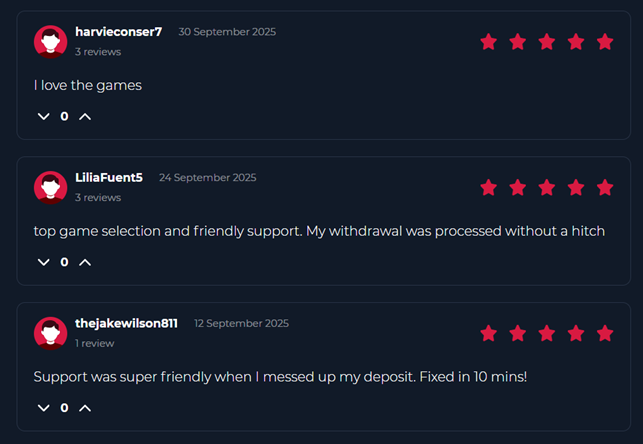Click the 'I love the games' review text
Viewport: 643px width, 444px height.
pos(88,85)
